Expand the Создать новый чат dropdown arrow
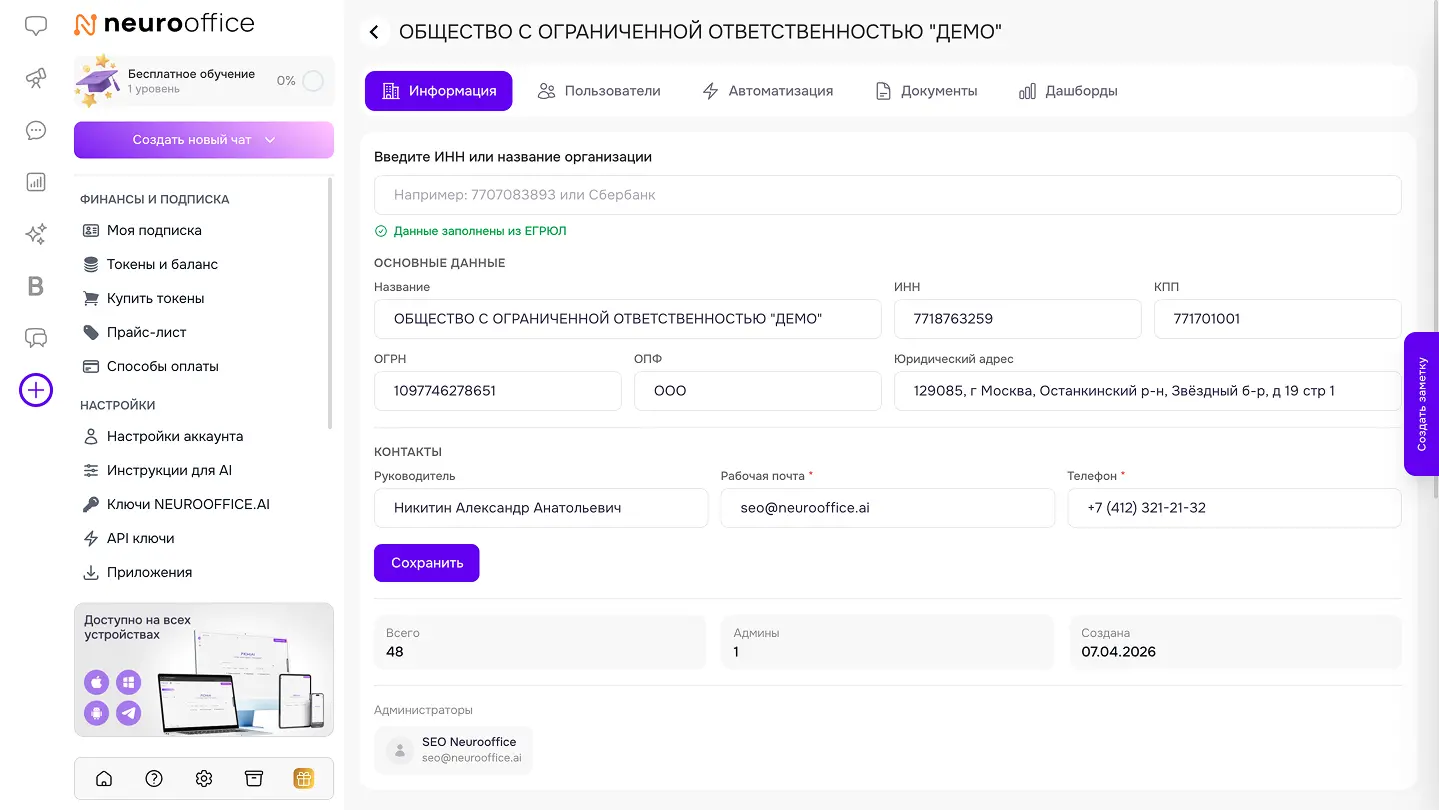1439x810 pixels. point(270,140)
